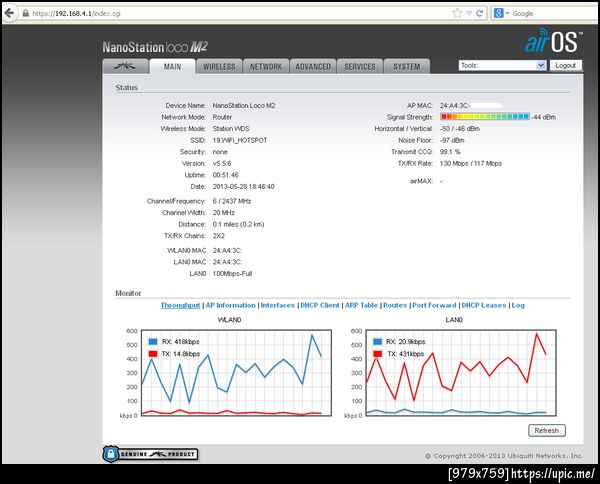Open the Throughput monitor link
The width and height of the screenshot is (600, 484).
click(x=180, y=305)
